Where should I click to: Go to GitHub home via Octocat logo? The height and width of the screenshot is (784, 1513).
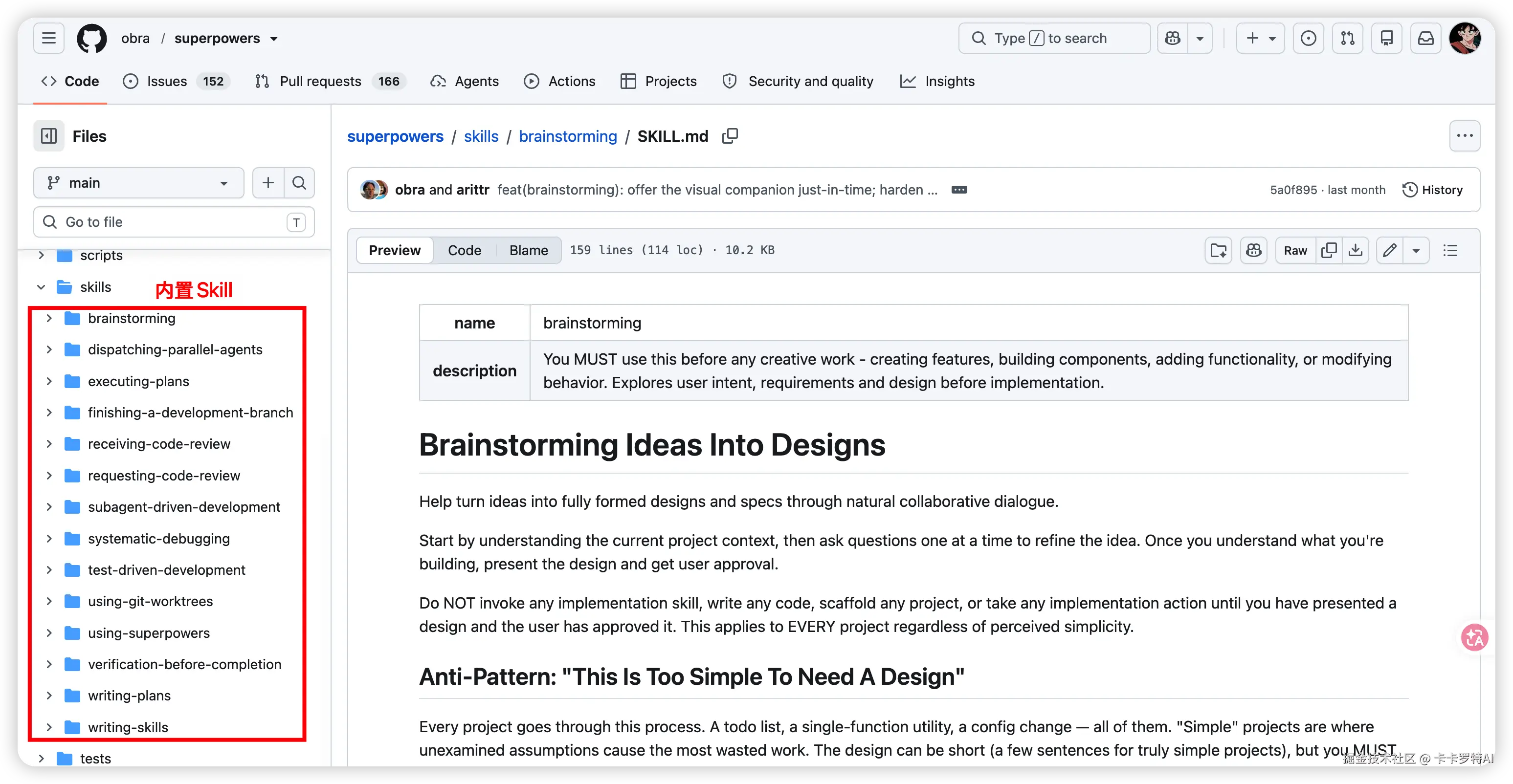[92, 38]
